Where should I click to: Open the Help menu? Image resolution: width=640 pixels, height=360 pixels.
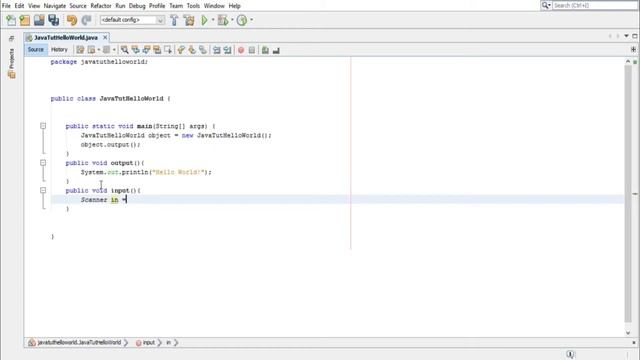point(234,6)
